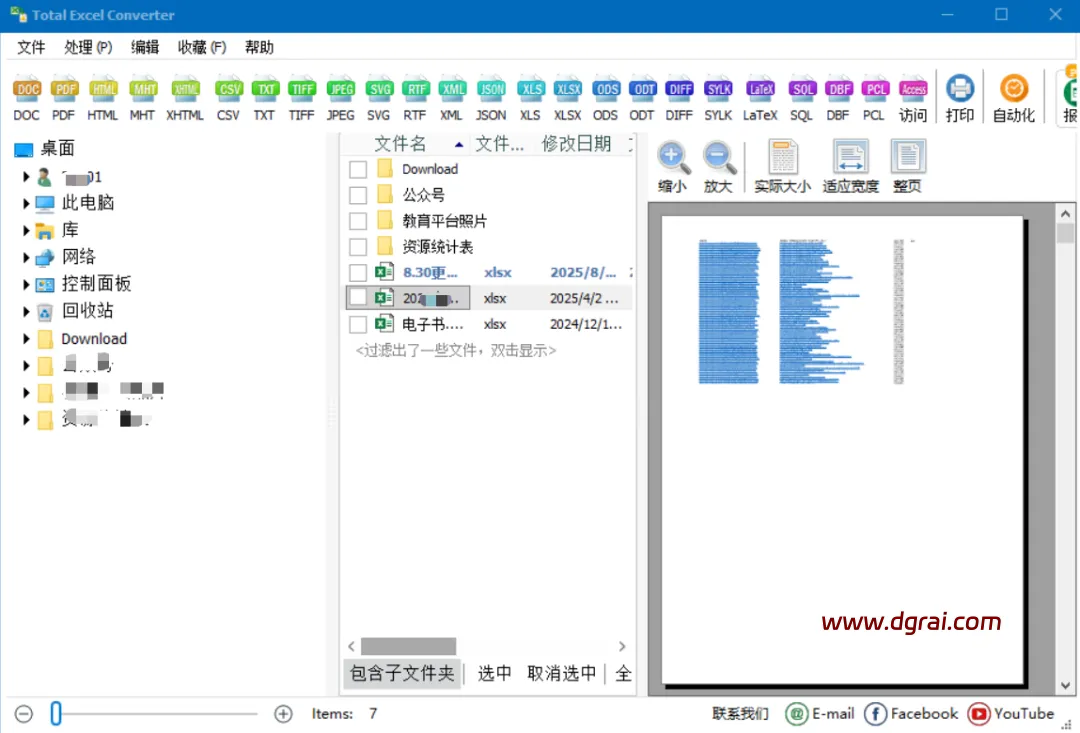Expand the 此电脑 tree node
This screenshot has height=733, width=1080.
coord(26,203)
